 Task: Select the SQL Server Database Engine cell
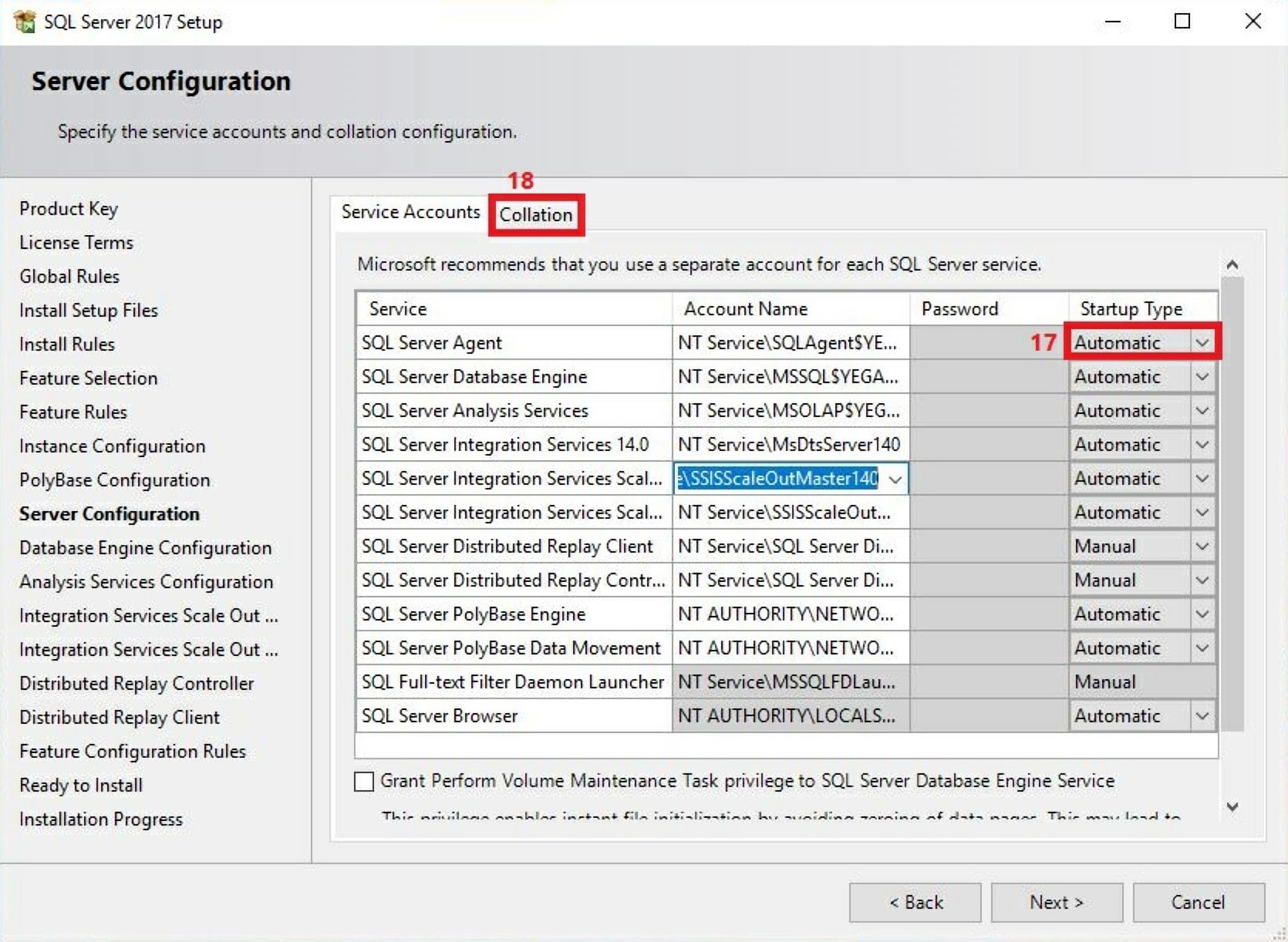514,377
